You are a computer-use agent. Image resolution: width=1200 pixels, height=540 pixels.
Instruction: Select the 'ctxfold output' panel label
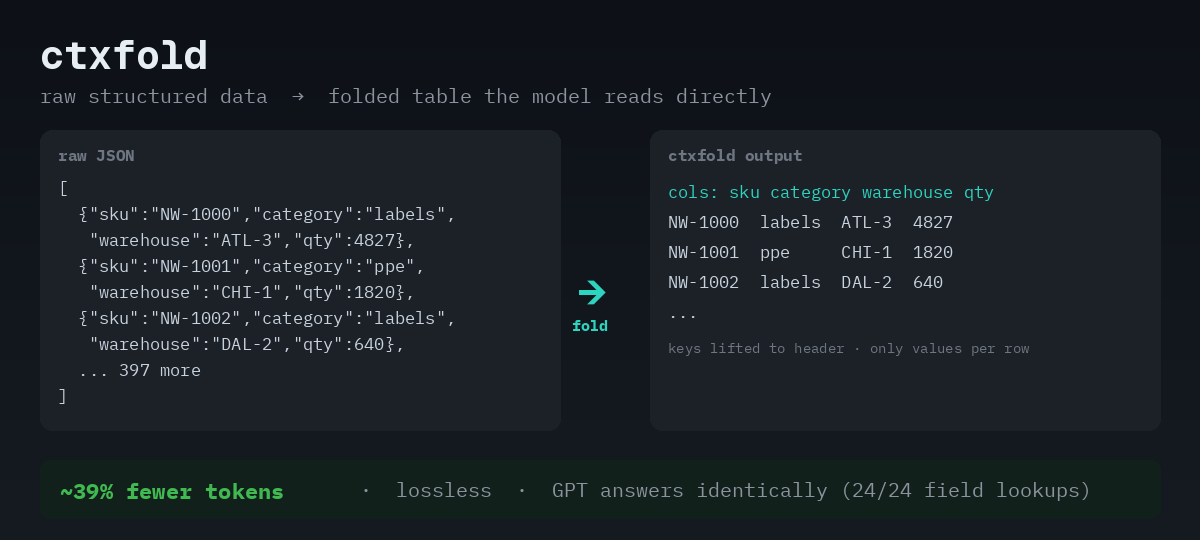point(735,156)
